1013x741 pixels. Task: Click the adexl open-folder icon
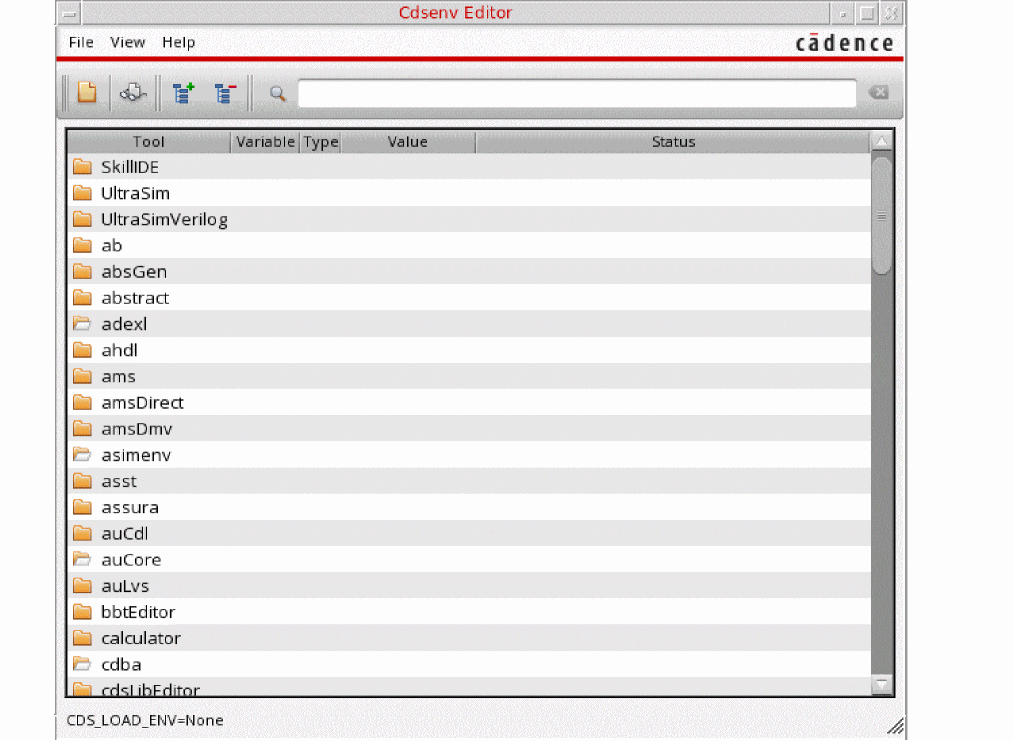tap(82, 324)
